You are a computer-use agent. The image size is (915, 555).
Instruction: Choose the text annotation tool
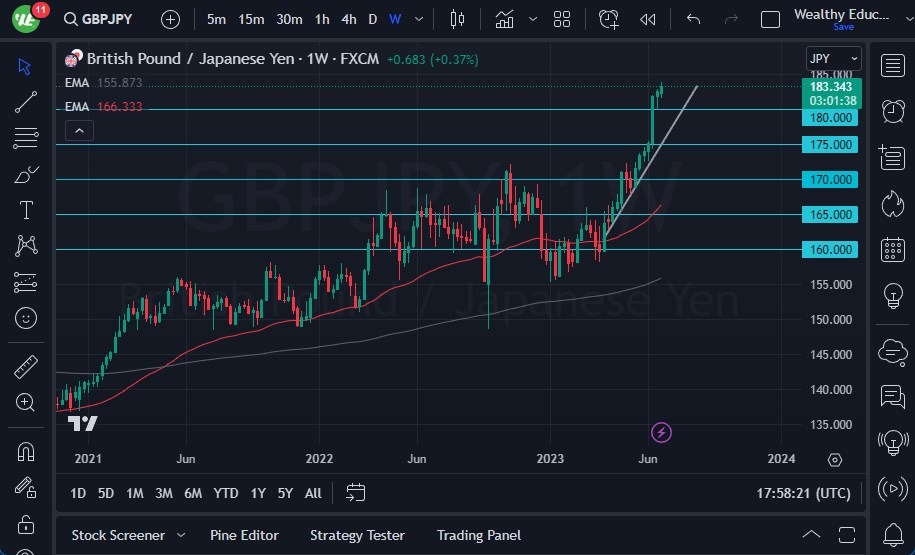pos(25,210)
